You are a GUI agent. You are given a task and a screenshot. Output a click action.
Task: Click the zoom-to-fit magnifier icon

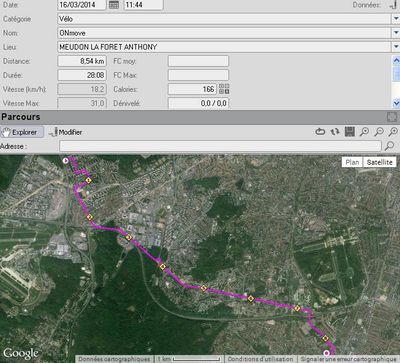coord(364,132)
